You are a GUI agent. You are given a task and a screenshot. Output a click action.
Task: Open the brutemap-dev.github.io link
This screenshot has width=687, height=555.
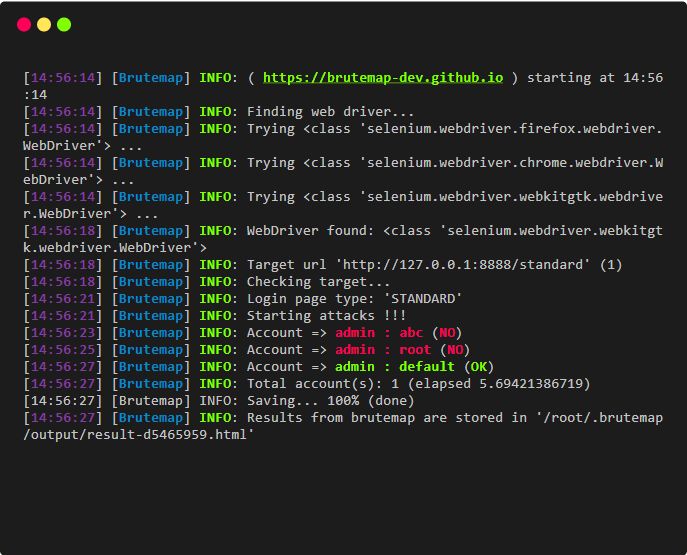(x=383, y=77)
